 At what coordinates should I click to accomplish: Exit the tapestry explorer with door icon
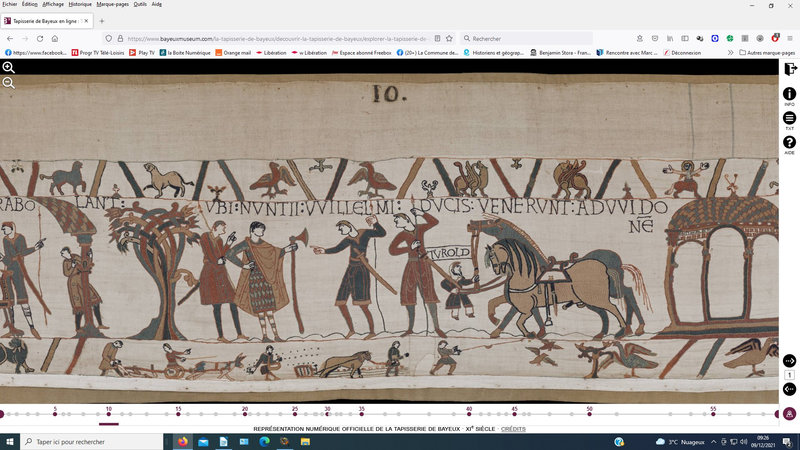pos(790,69)
